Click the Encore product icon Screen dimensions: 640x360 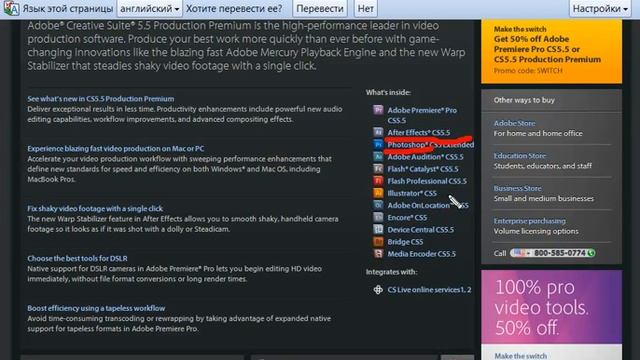tap(378, 217)
